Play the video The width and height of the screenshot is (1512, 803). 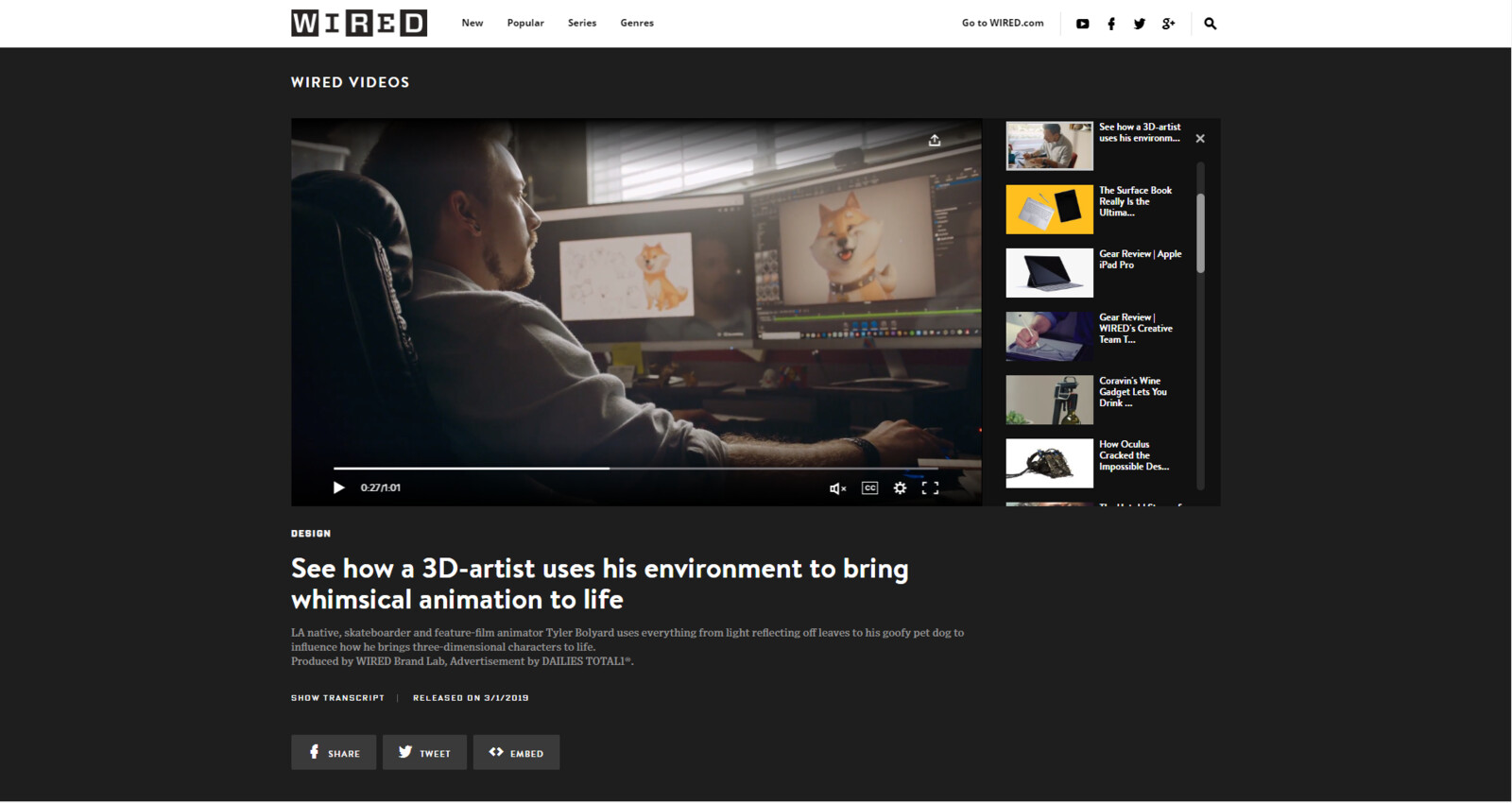pyautogui.click(x=339, y=487)
